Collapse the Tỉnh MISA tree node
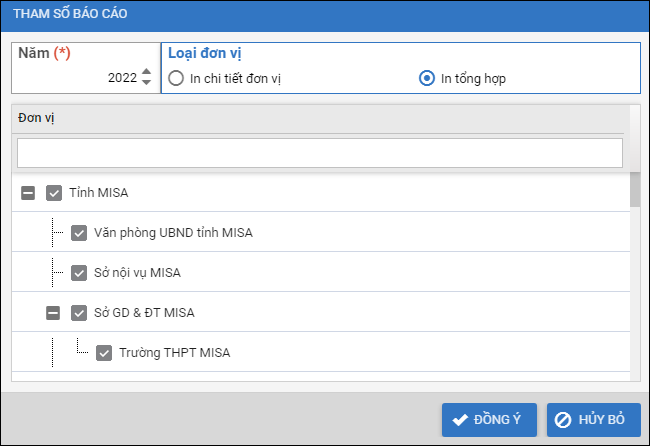The width and height of the screenshot is (650, 446). 28,193
